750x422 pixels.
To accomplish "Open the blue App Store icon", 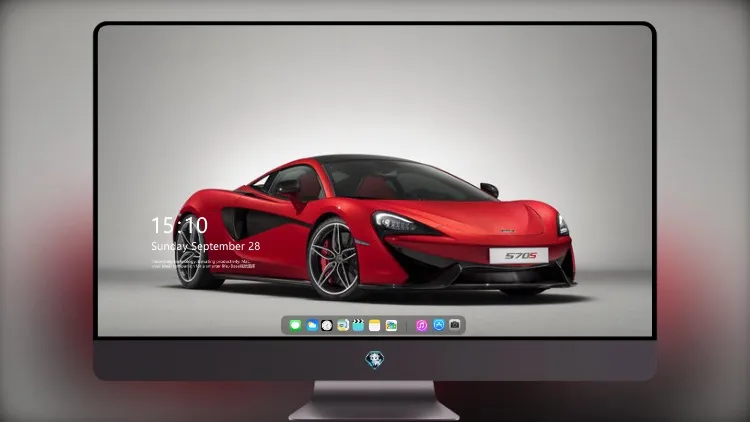I will pyautogui.click(x=439, y=325).
